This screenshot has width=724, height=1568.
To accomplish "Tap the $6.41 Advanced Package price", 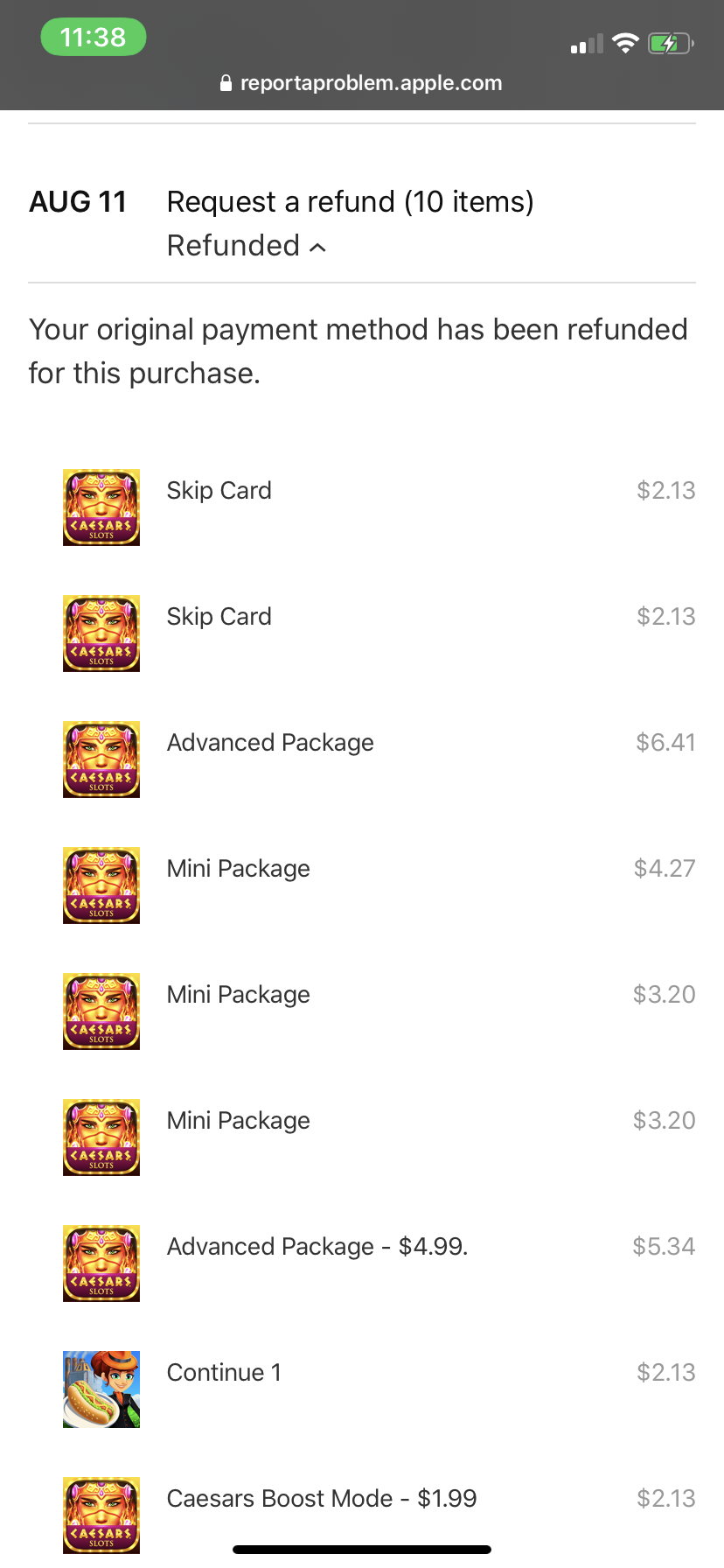I will point(665,742).
